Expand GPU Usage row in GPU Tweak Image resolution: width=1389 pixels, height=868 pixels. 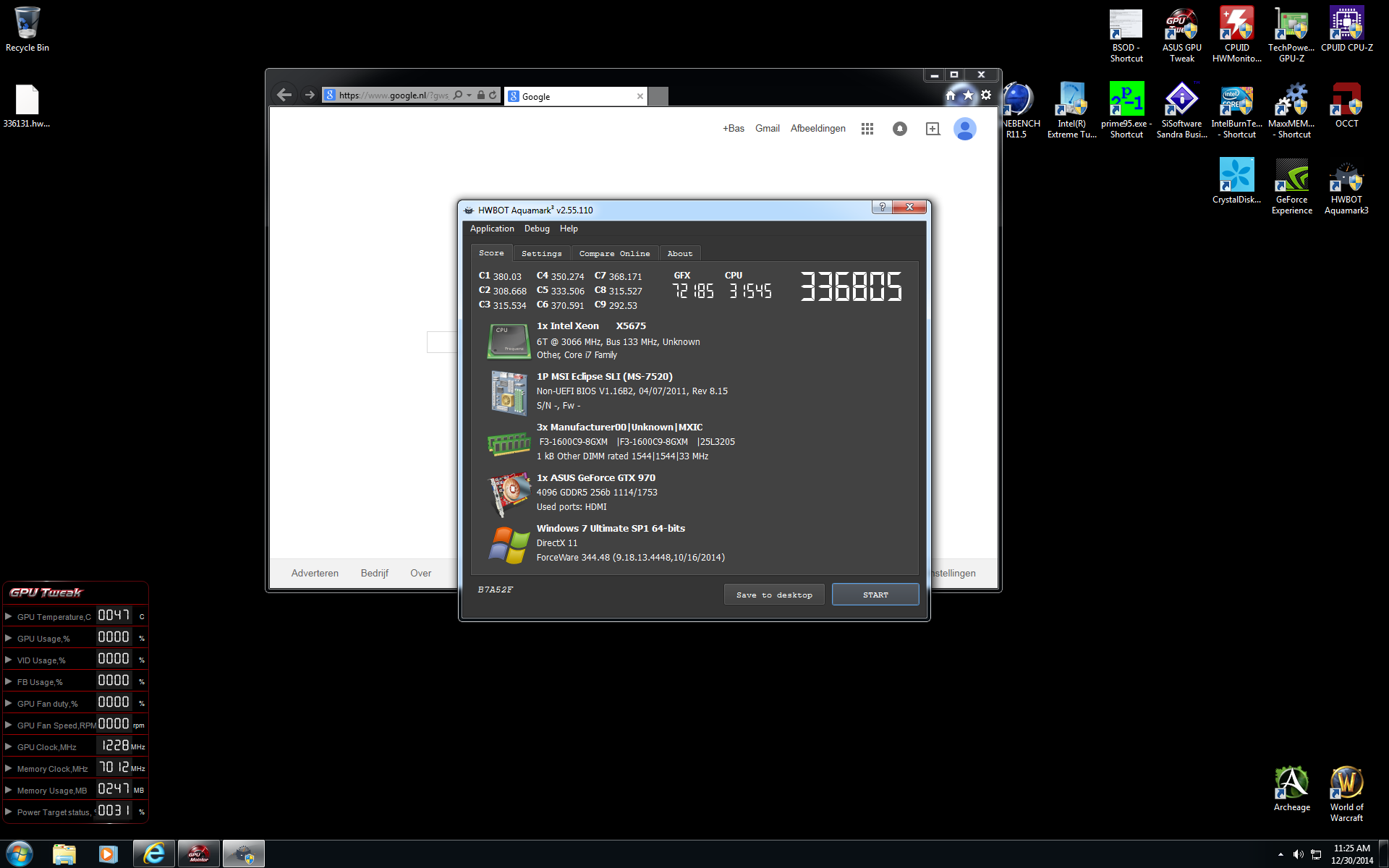tap(9, 638)
